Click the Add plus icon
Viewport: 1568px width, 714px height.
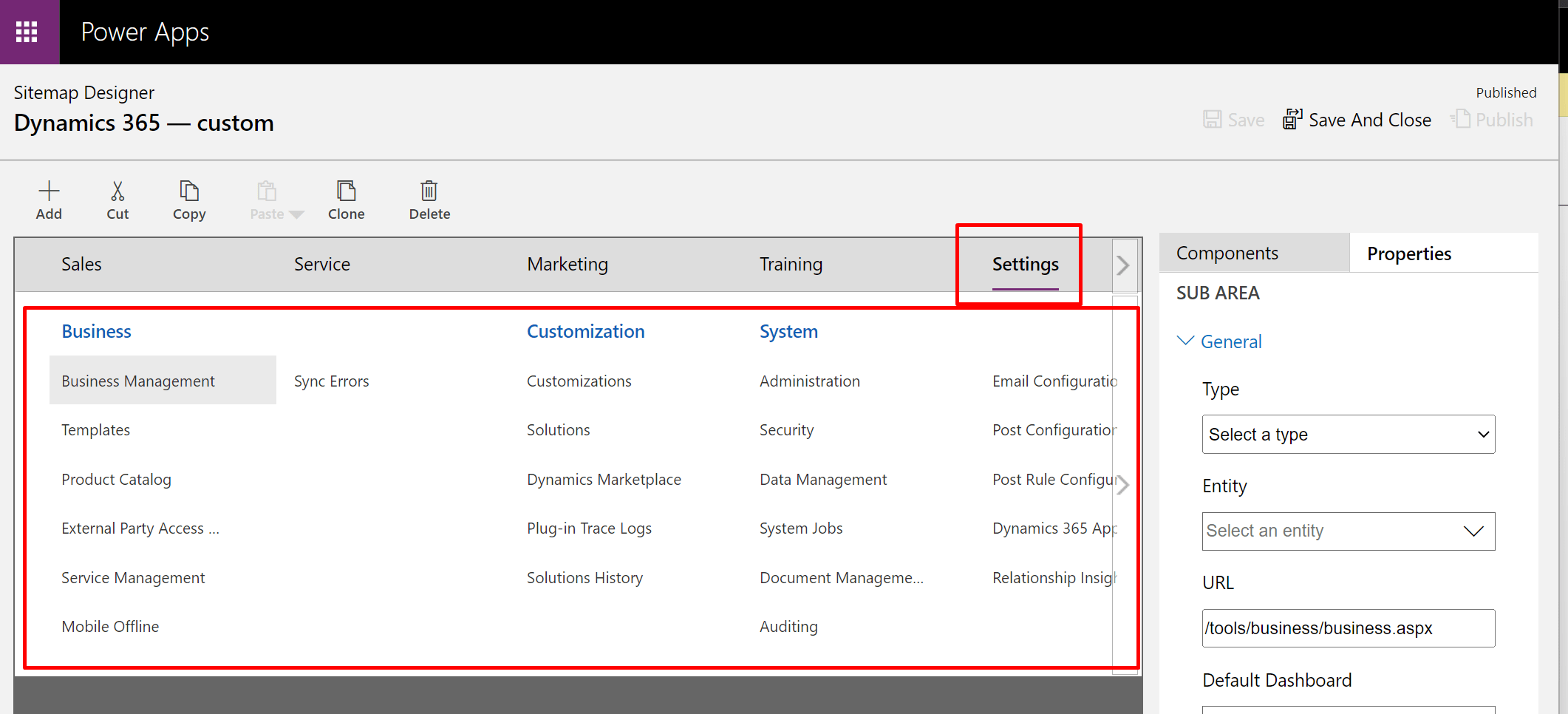point(49,191)
